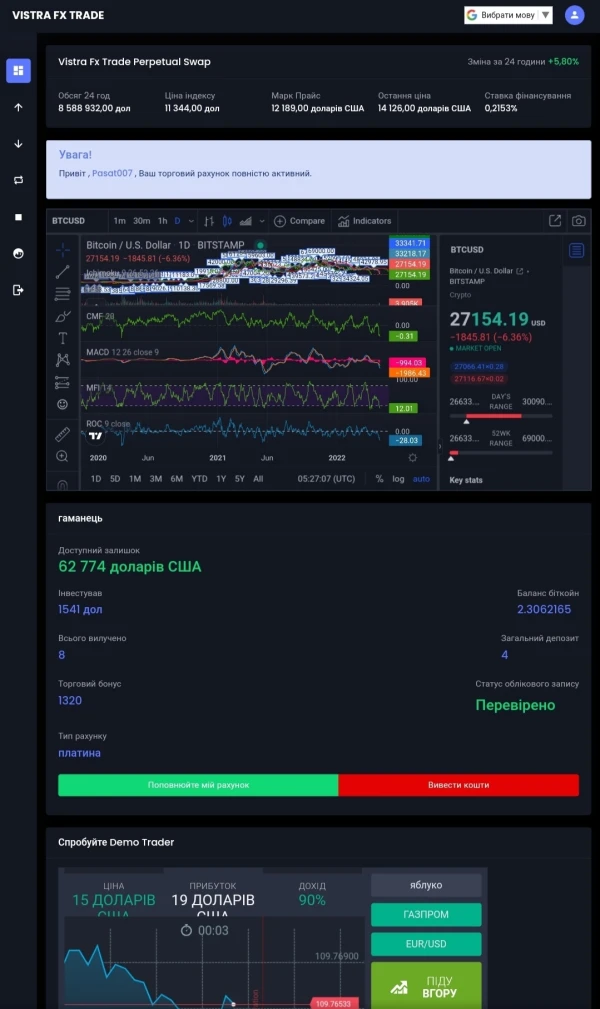Take a chart snapshot with camera icon
The height and width of the screenshot is (1009, 600).
coord(578,221)
